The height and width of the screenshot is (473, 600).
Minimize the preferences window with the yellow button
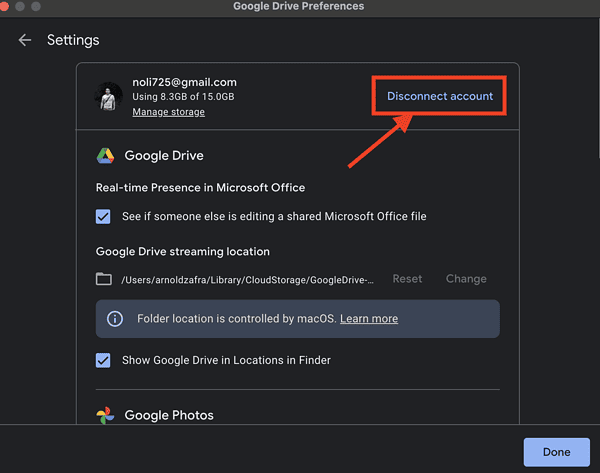(x=22, y=6)
